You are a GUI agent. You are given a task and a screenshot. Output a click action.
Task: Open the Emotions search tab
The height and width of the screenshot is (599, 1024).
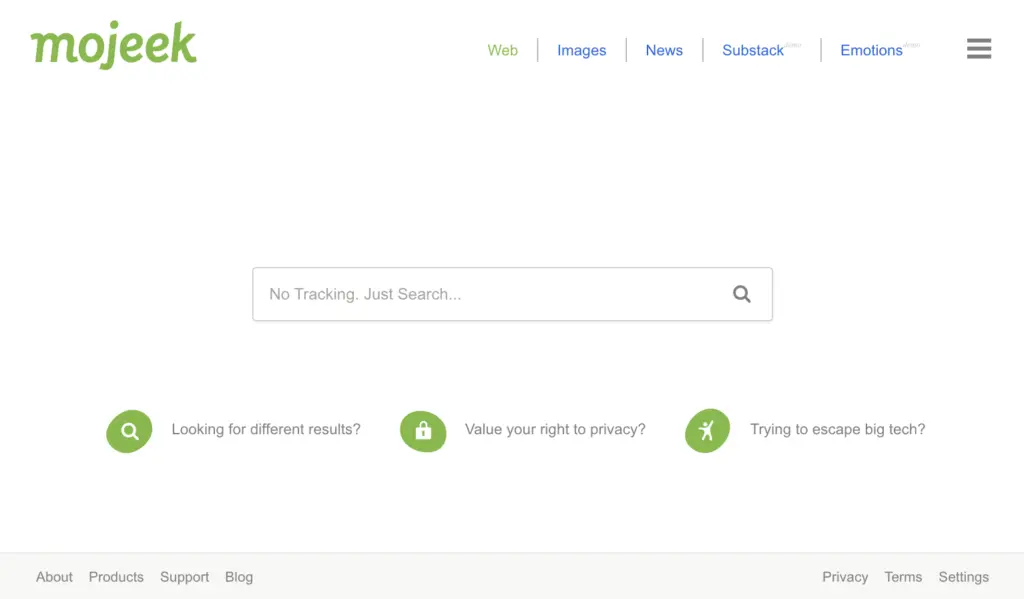coord(871,50)
